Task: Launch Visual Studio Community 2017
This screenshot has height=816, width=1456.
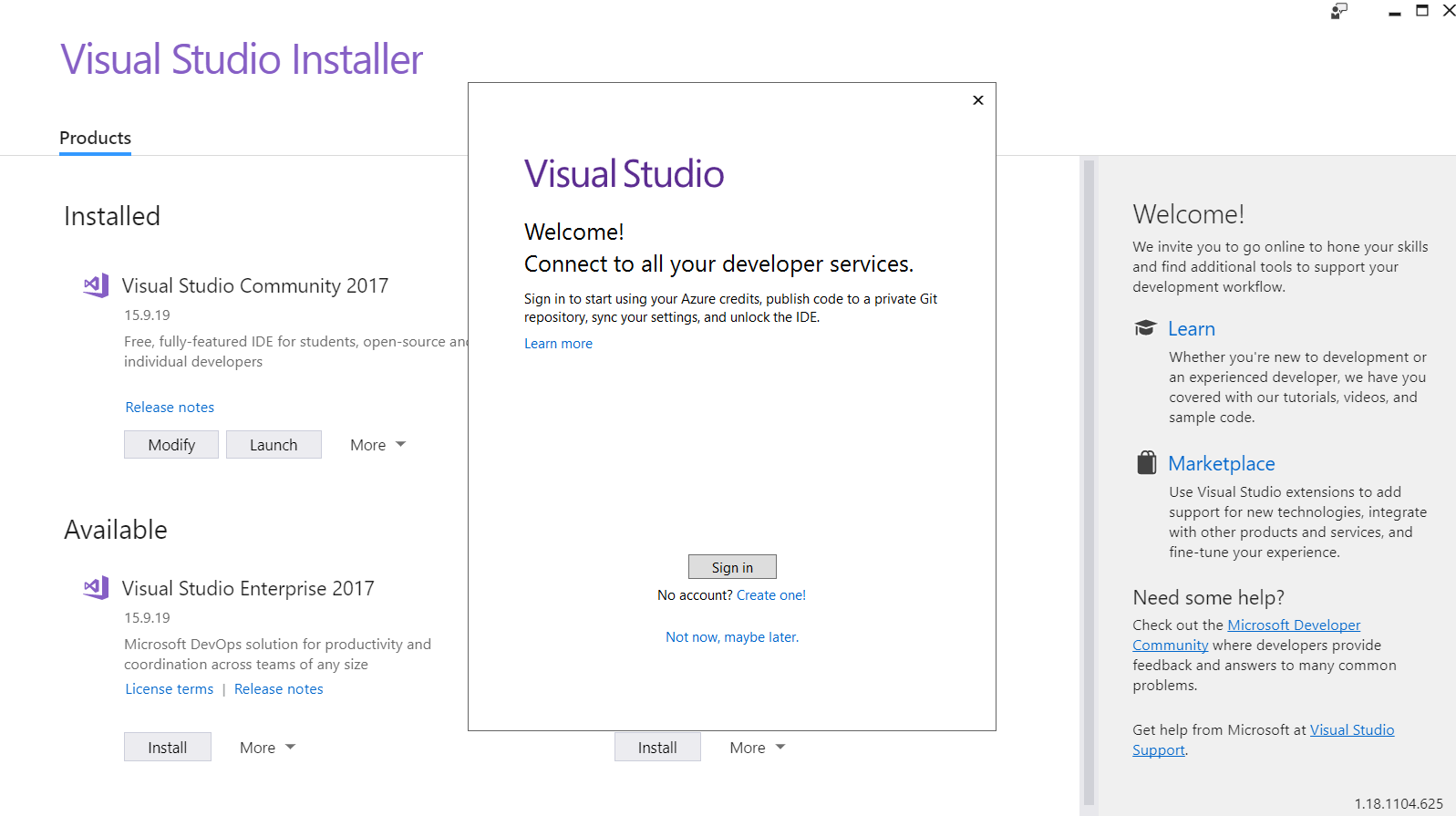Action: tap(274, 445)
